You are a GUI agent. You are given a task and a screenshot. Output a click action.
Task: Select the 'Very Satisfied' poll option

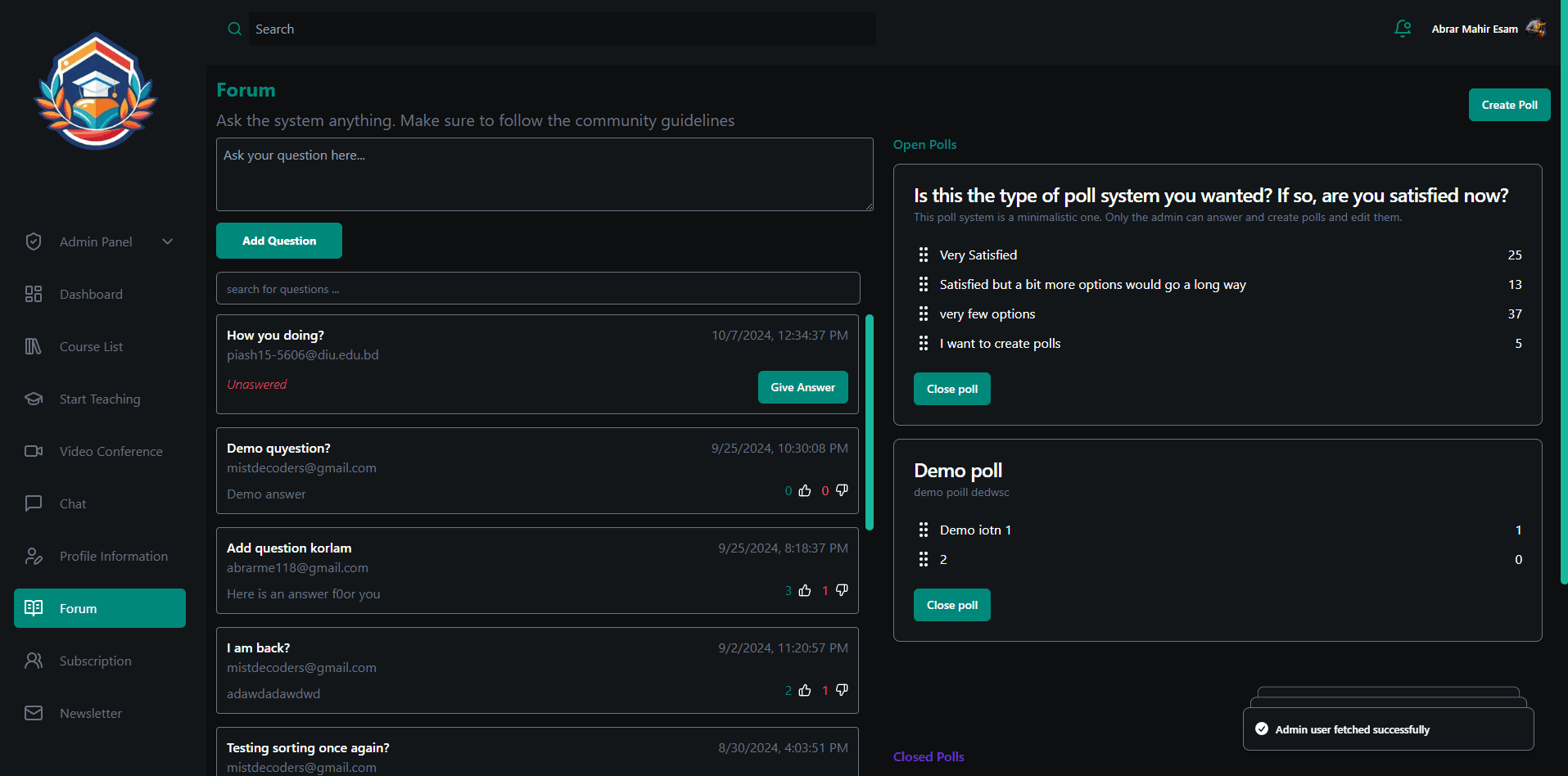(x=978, y=255)
